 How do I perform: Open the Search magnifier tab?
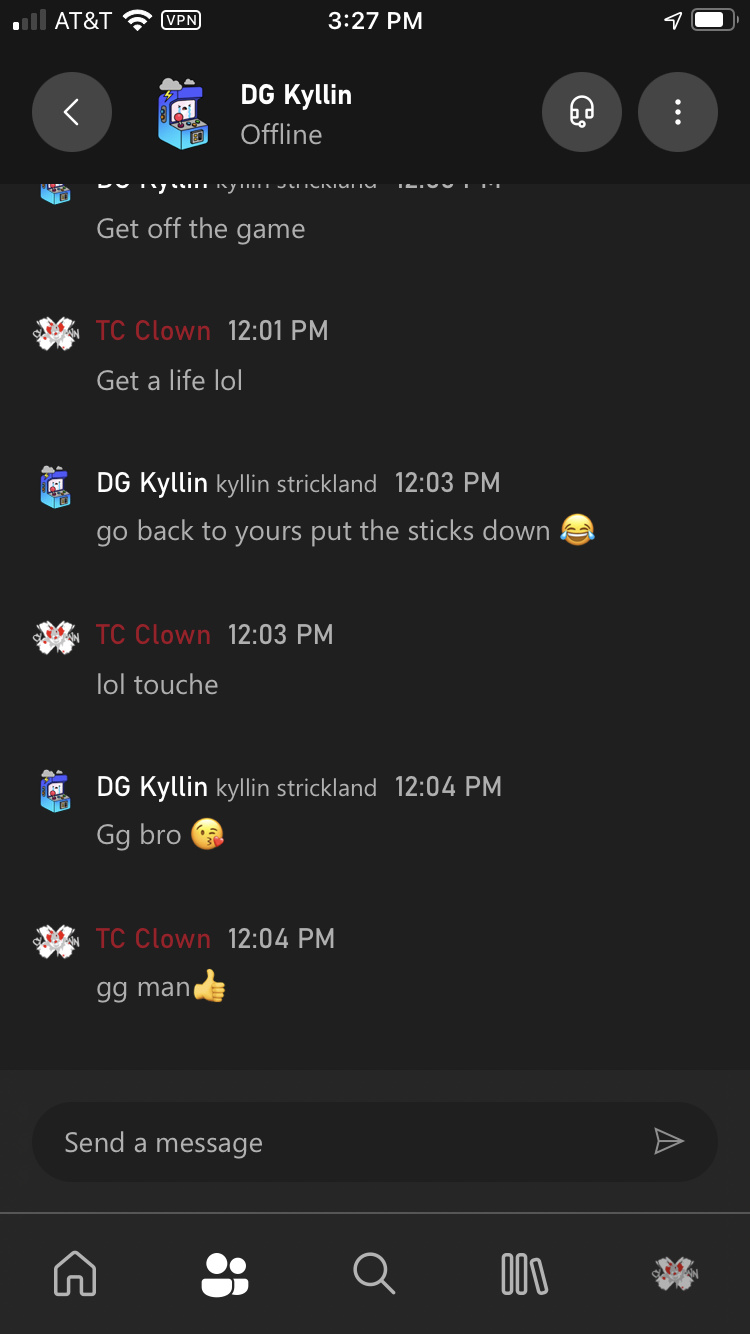[374, 1274]
